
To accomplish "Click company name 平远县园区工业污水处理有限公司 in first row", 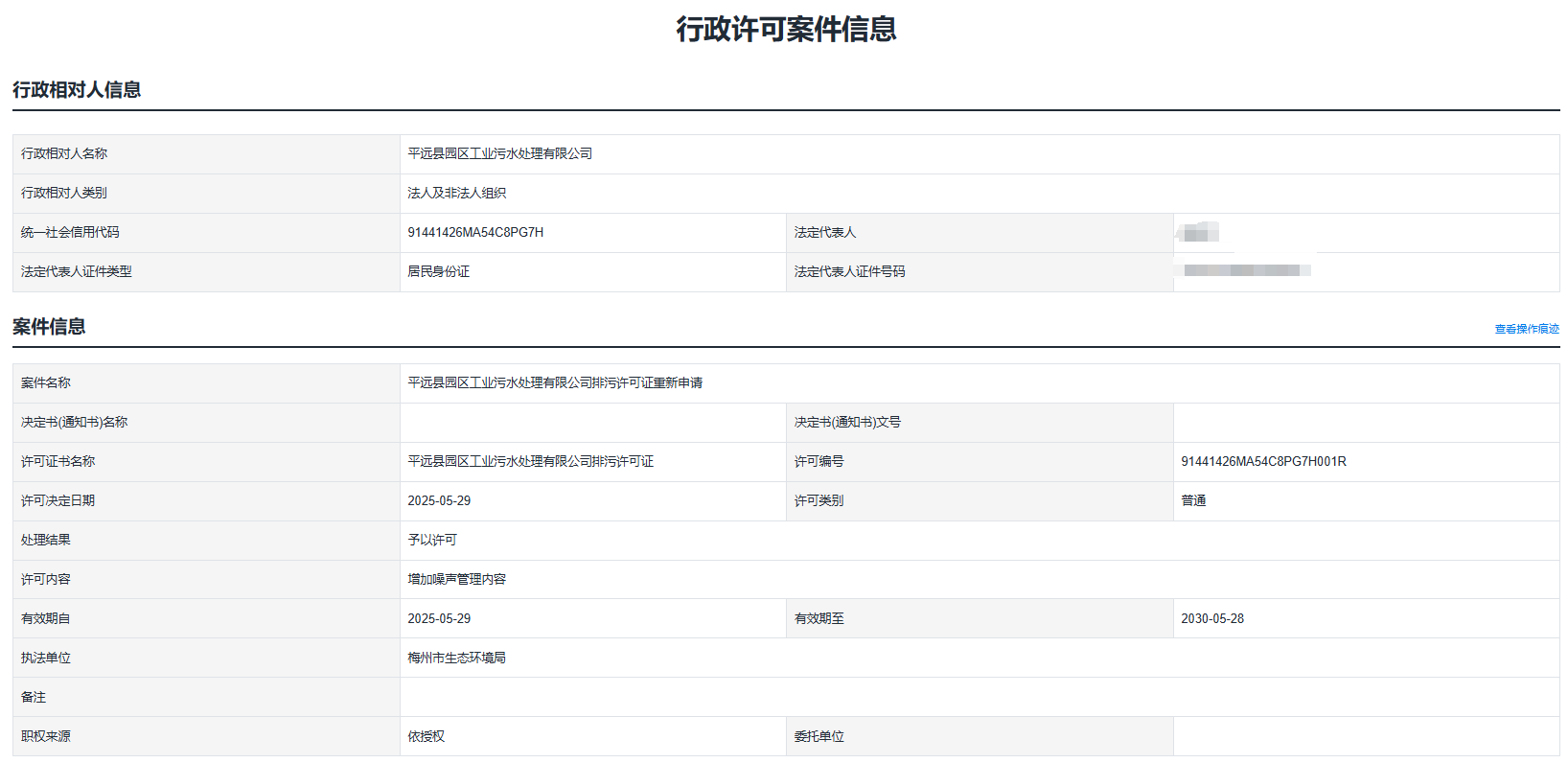I will (499, 154).
